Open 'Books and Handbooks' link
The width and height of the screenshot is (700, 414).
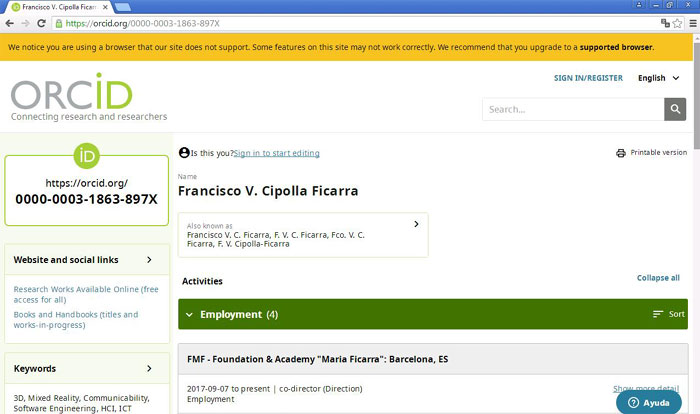[75, 320]
